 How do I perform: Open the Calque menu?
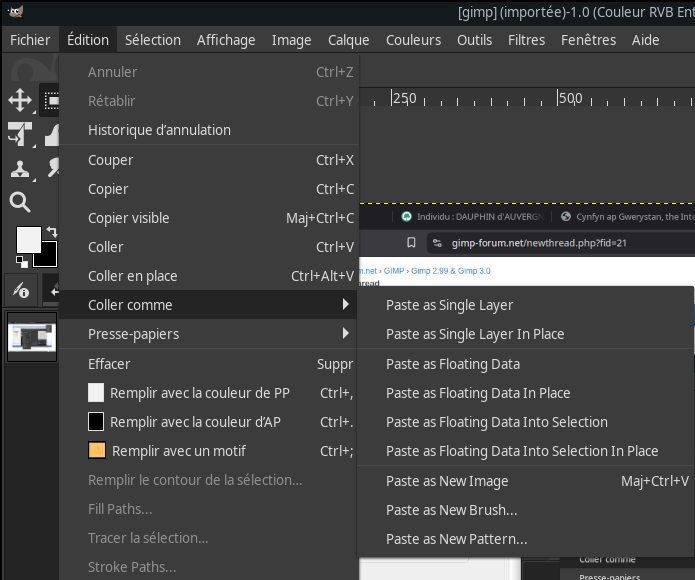(x=349, y=40)
